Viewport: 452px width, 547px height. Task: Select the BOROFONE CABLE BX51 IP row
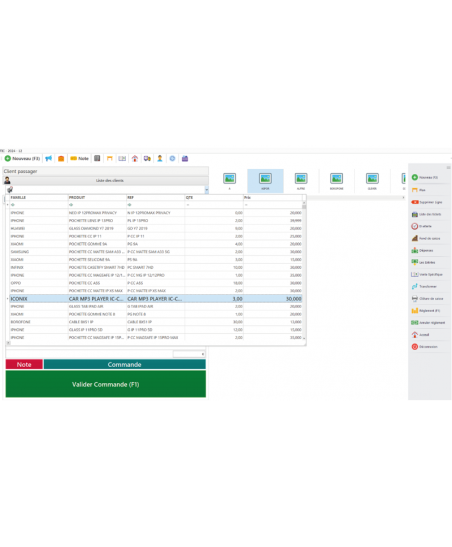coord(156,322)
